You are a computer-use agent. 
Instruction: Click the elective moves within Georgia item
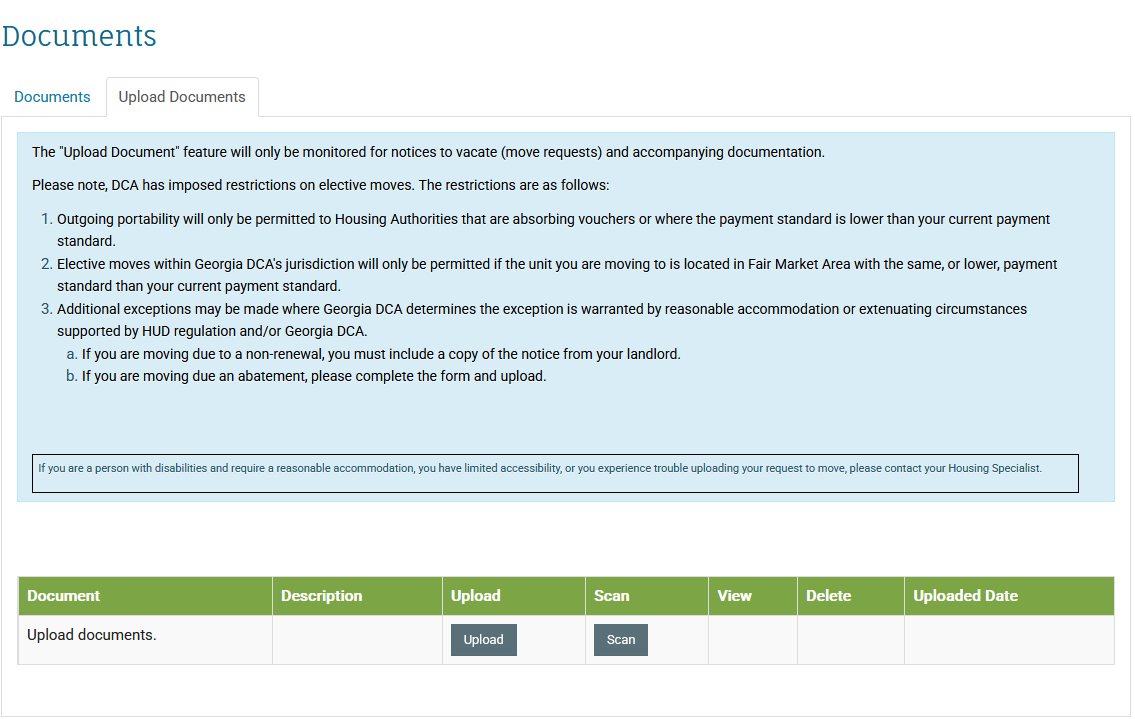click(557, 275)
